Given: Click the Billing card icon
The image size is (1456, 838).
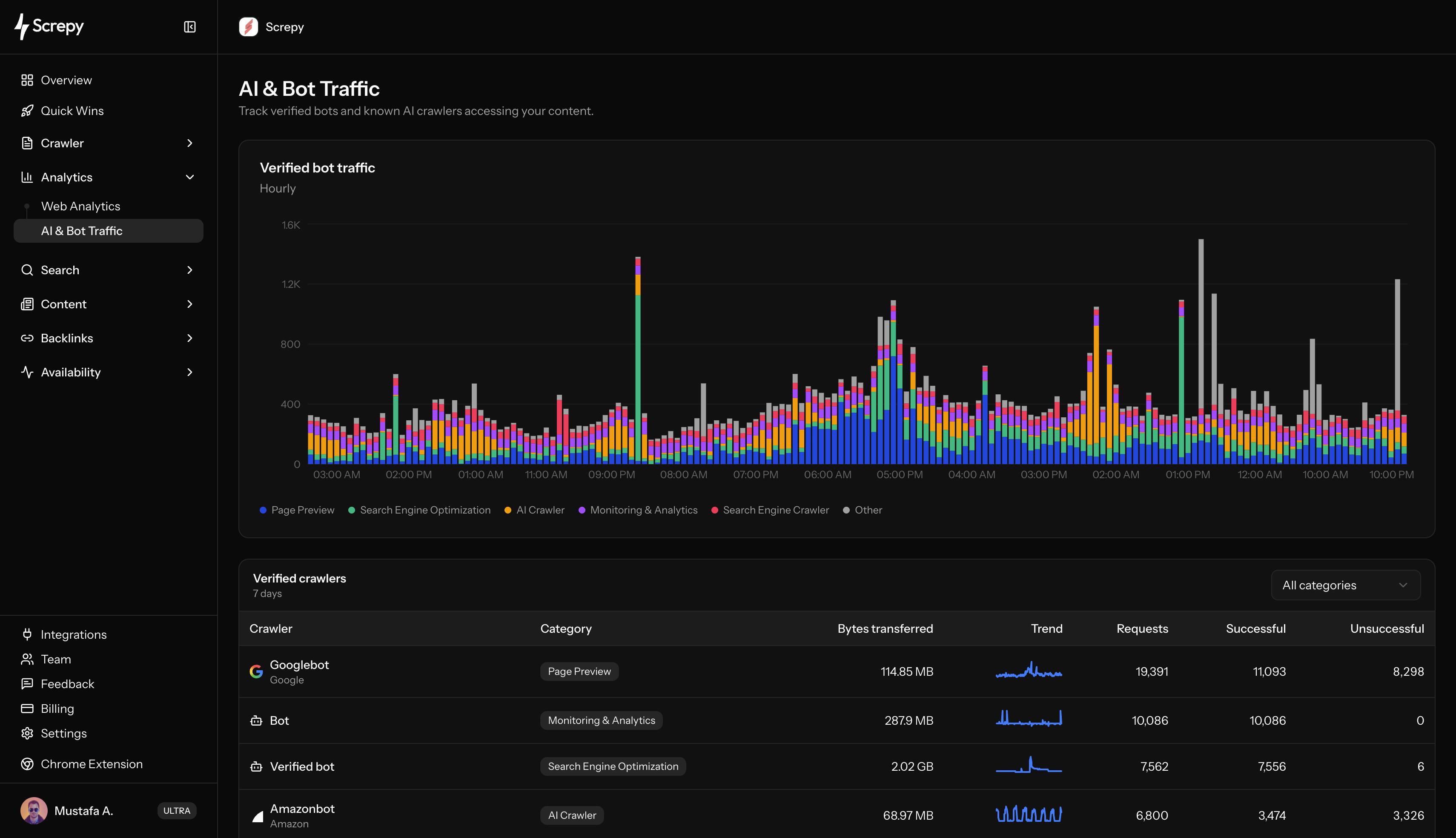Looking at the screenshot, I should (x=27, y=709).
